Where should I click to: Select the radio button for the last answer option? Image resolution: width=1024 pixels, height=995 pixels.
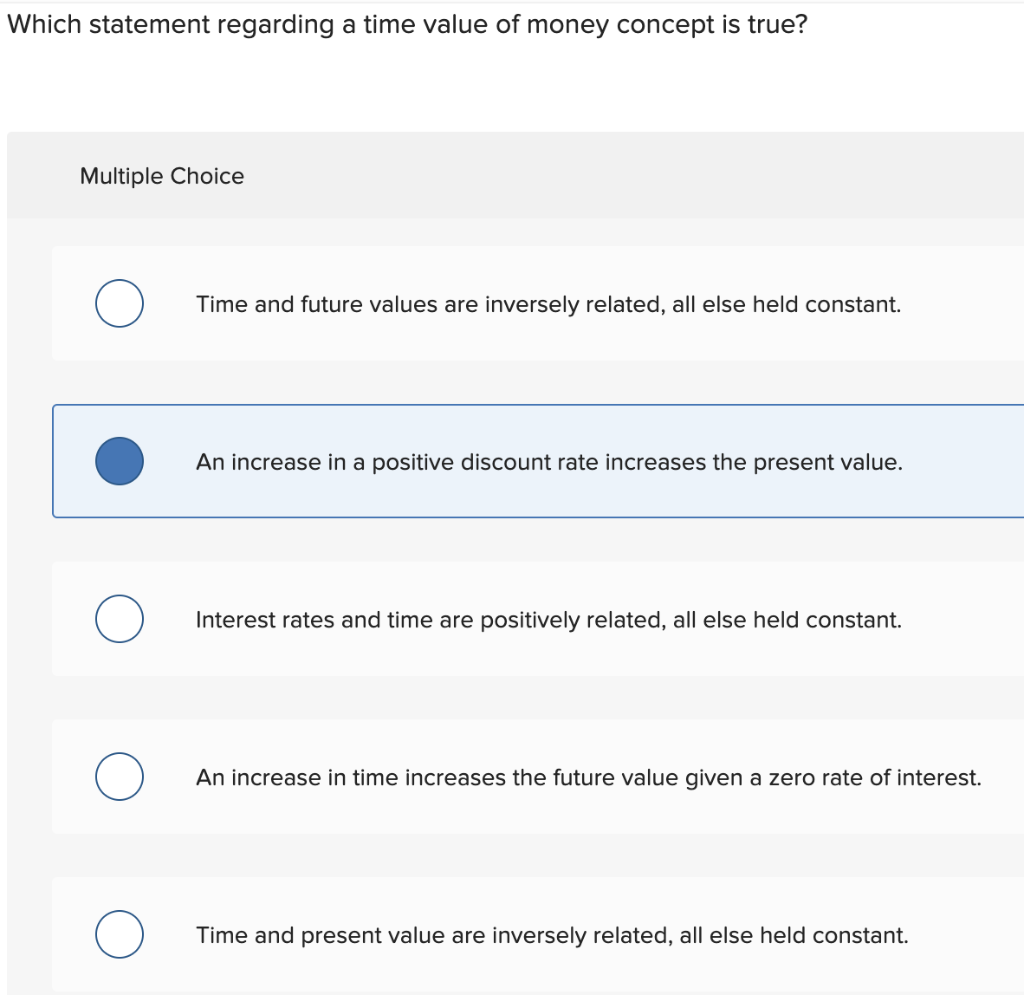(119, 934)
